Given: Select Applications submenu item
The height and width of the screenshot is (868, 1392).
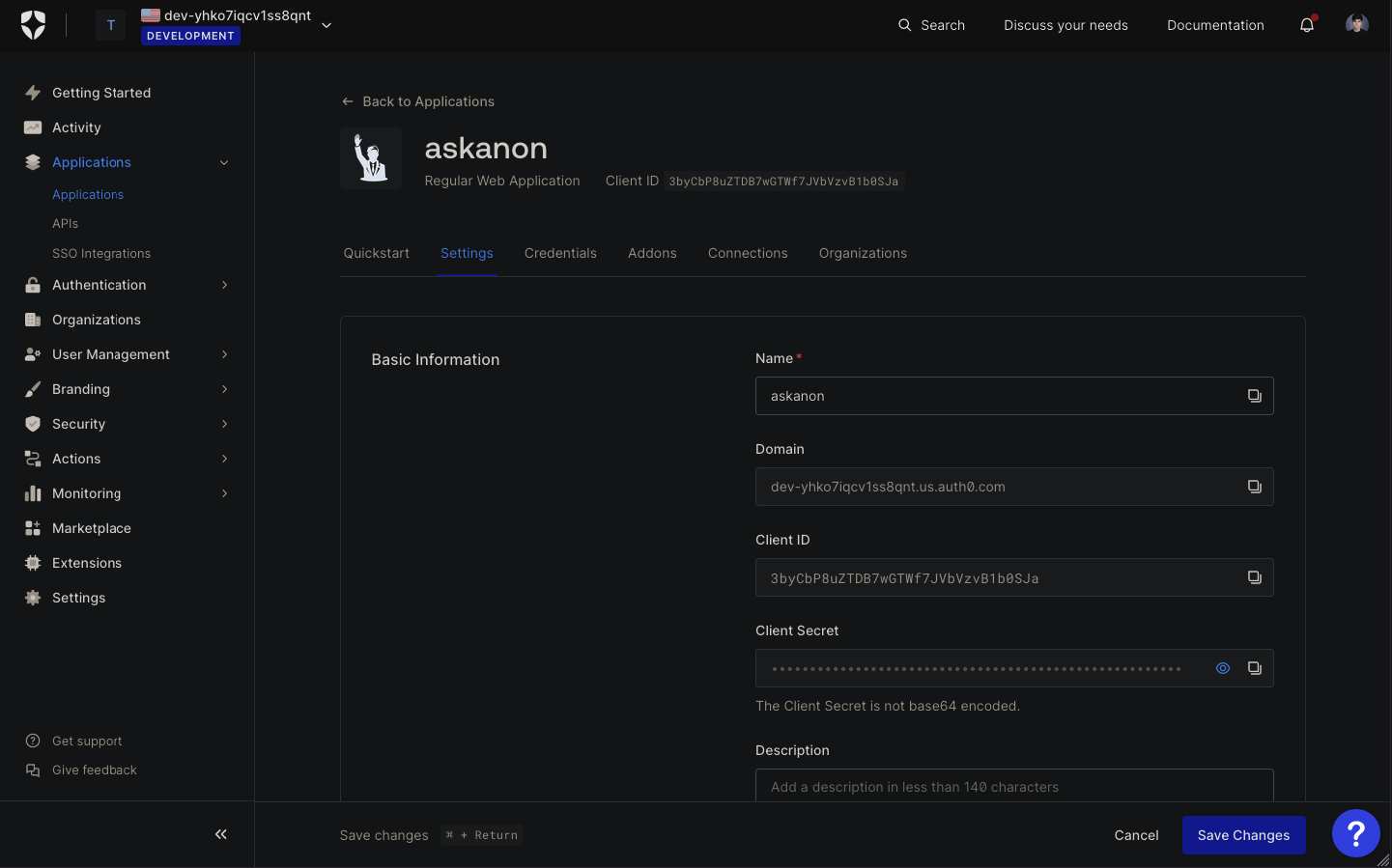Looking at the screenshot, I should click(88, 194).
